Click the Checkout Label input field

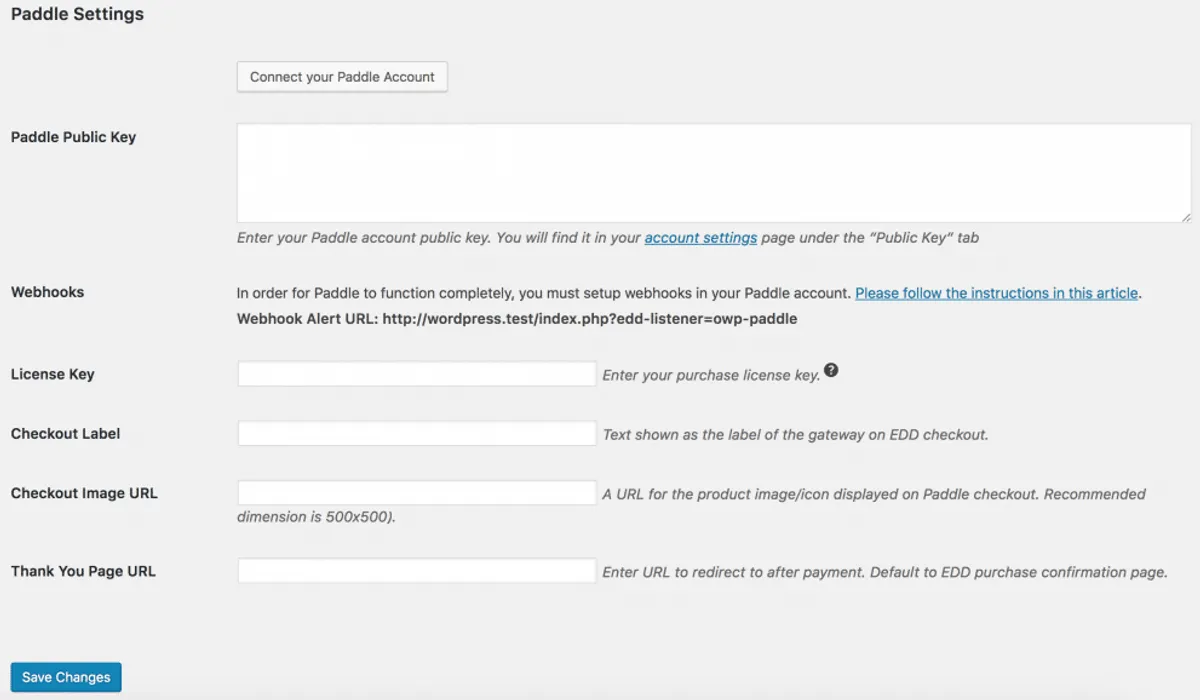coord(417,434)
